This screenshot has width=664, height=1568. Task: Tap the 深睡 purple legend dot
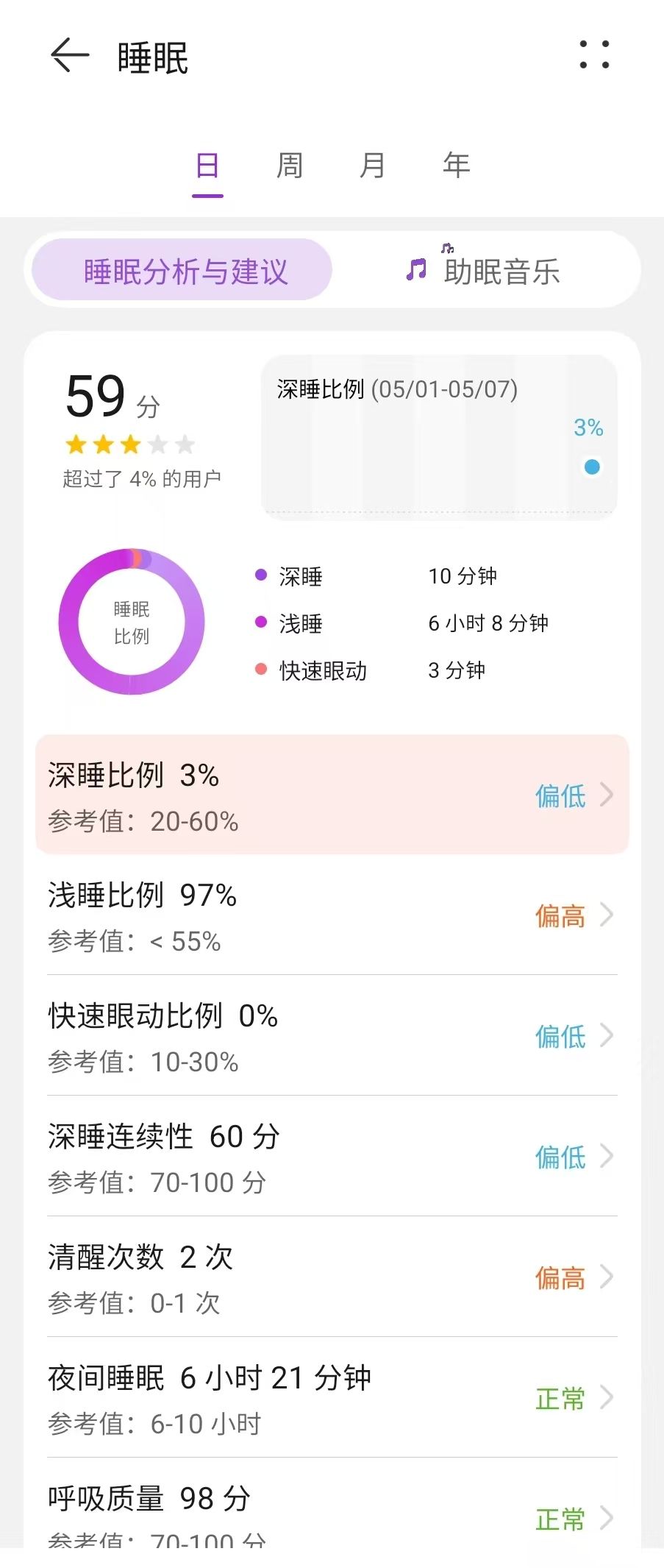(260, 575)
